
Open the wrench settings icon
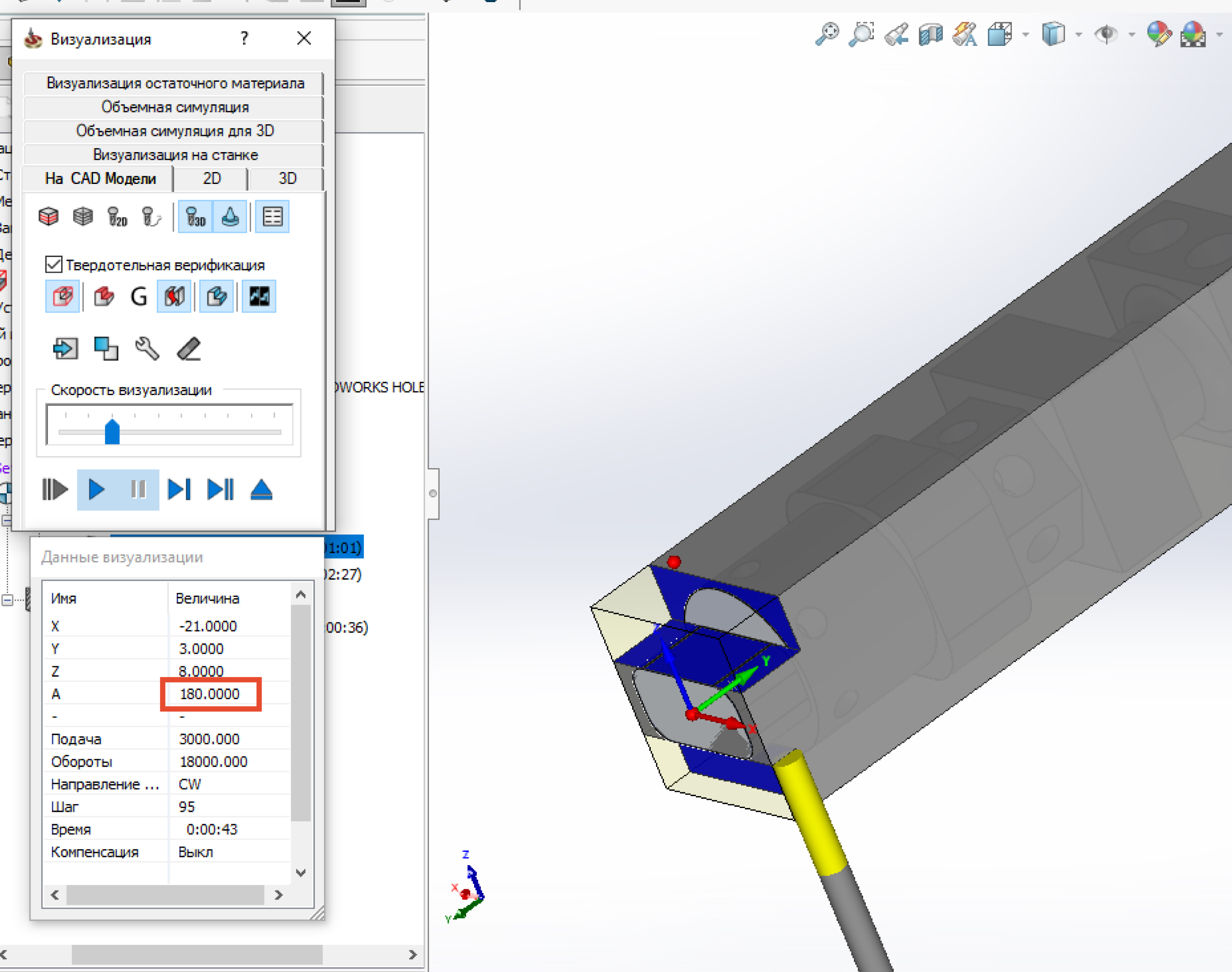tap(147, 348)
